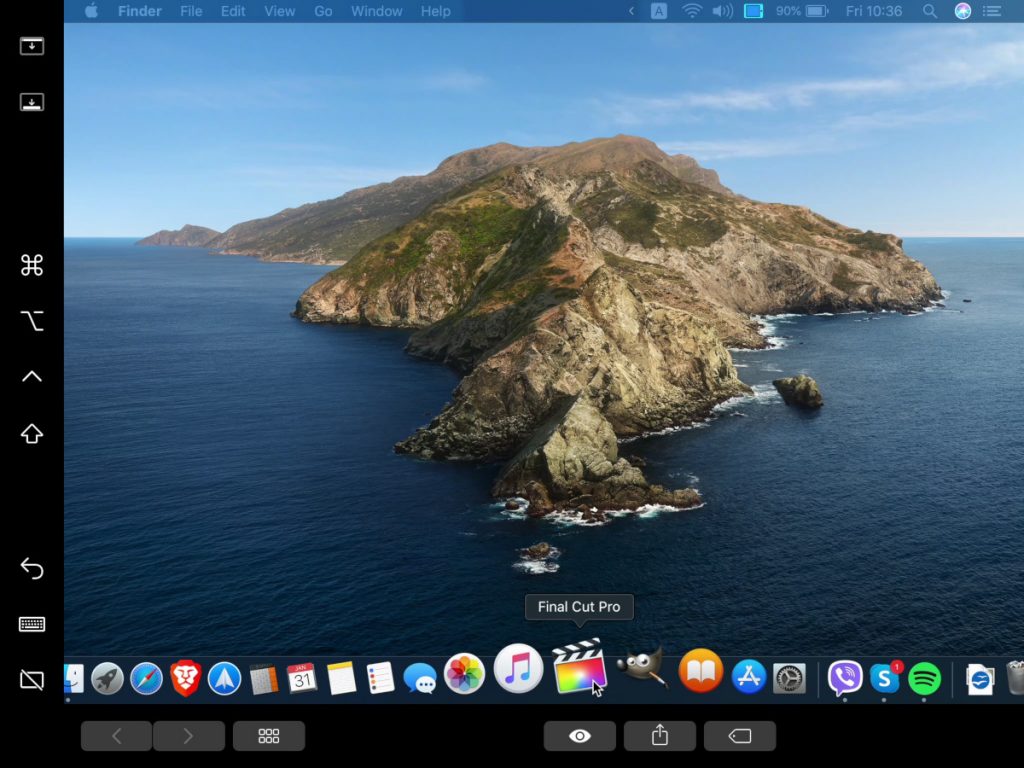Open System Preferences gear in Dock
The width and height of the screenshot is (1024, 768).
pyautogui.click(x=790, y=679)
